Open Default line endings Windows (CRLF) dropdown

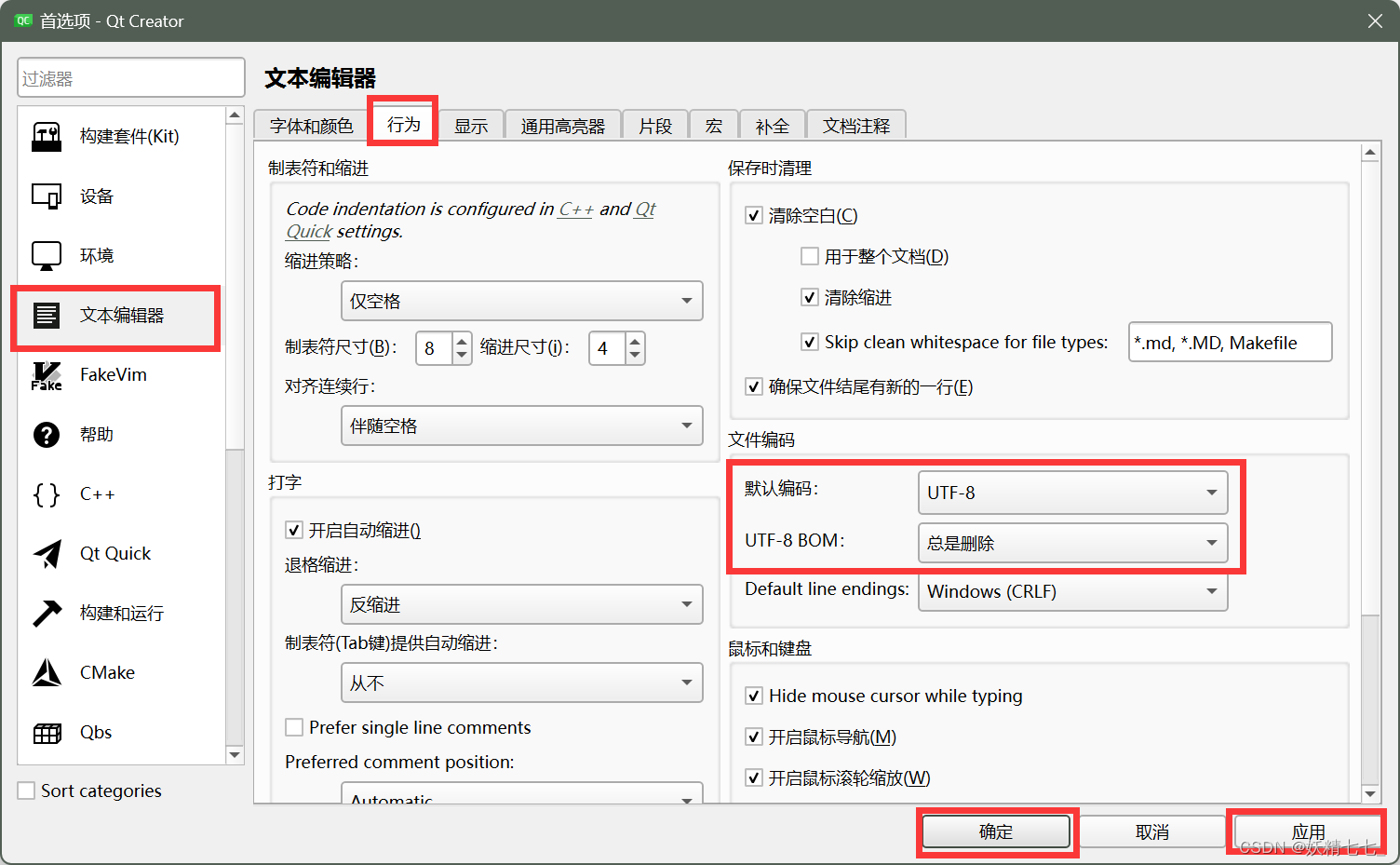coord(1073,591)
